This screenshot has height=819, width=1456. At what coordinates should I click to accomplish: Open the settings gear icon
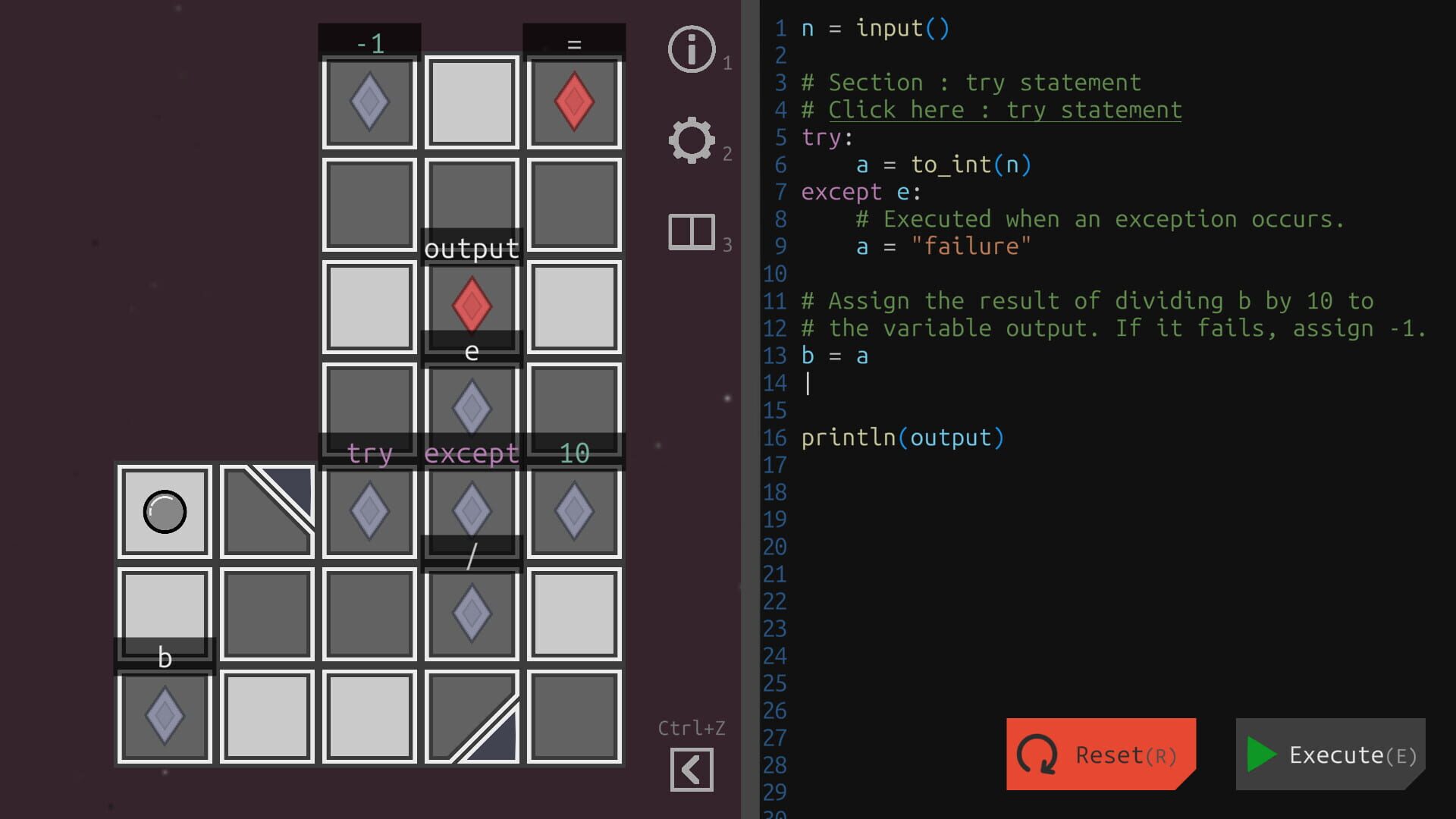[x=691, y=140]
